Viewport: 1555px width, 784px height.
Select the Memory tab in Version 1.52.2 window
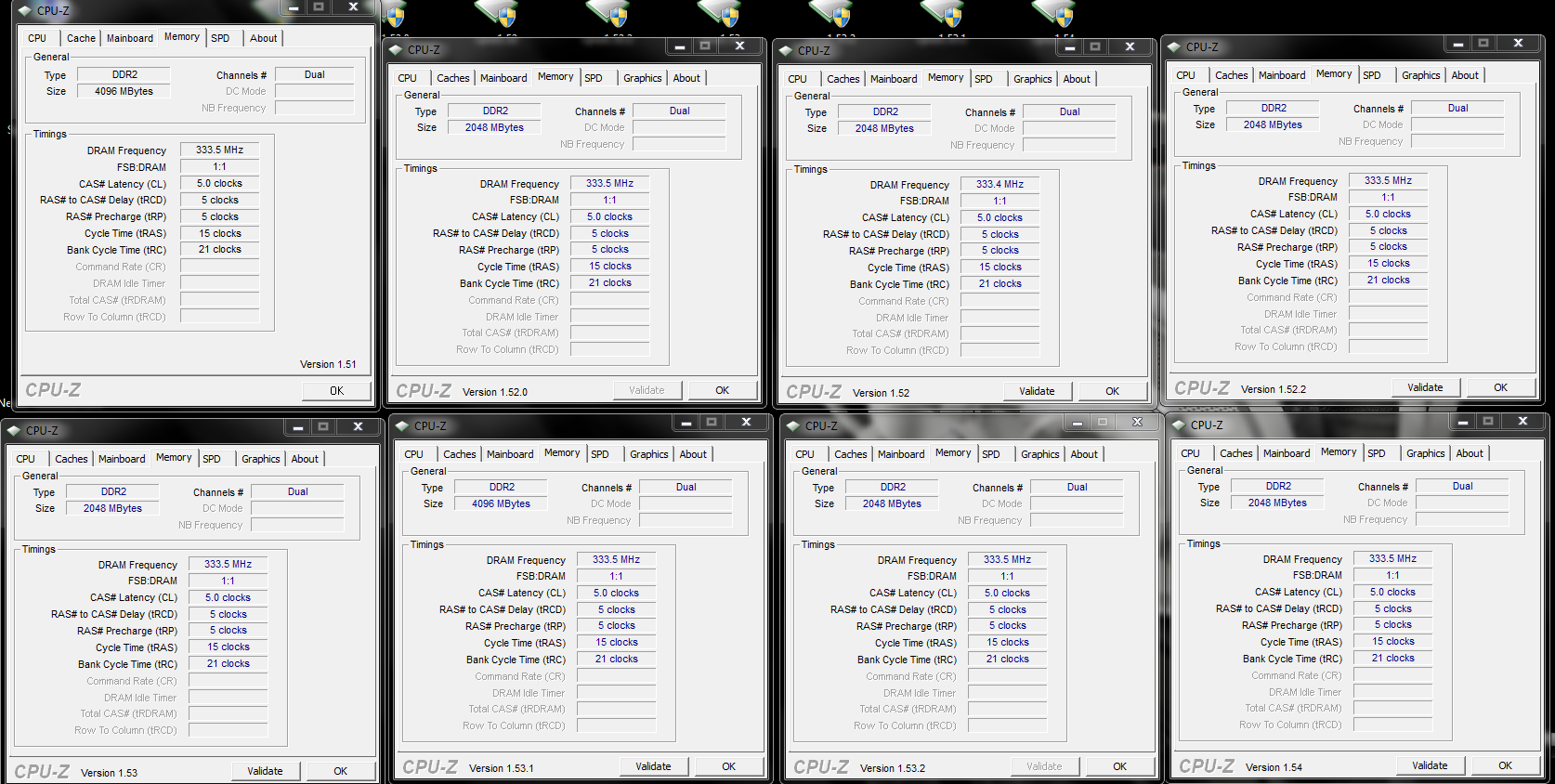coord(1334,73)
